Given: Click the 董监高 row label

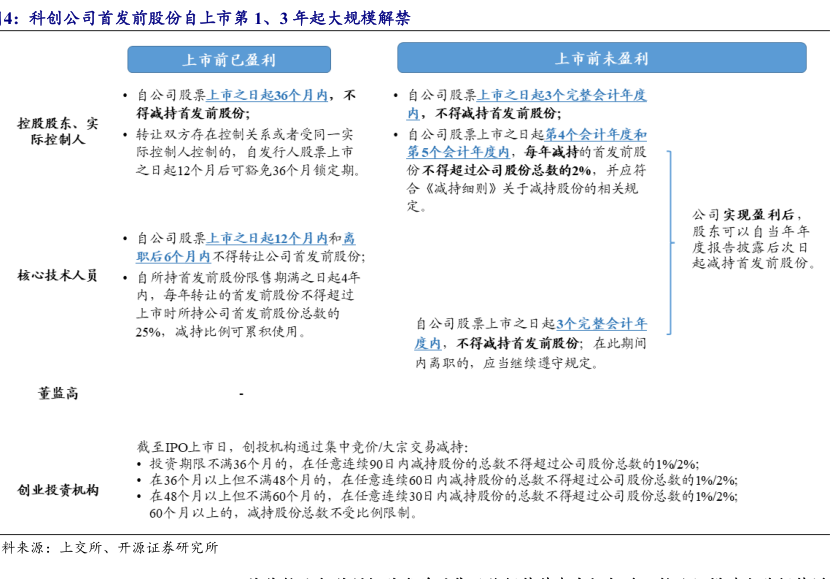Looking at the screenshot, I should pyautogui.click(x=57, y=393).
